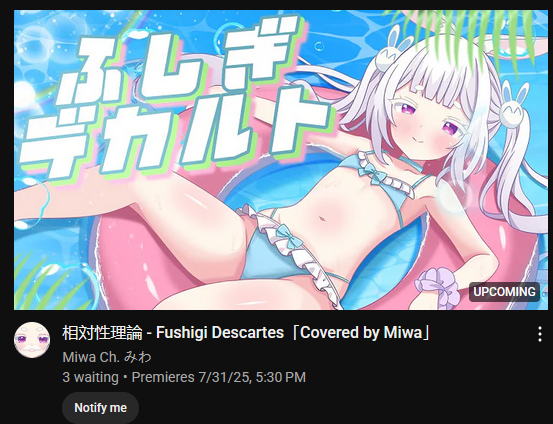Click the Covered by Miwa part of the title
The width and height of the screenshot is (553, 424).
(361, 332)
